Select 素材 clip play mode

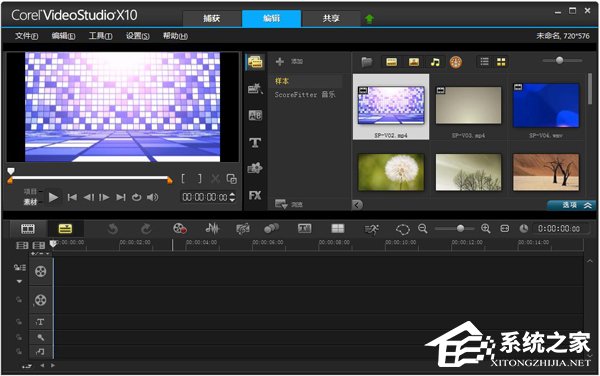coord(30,202)
